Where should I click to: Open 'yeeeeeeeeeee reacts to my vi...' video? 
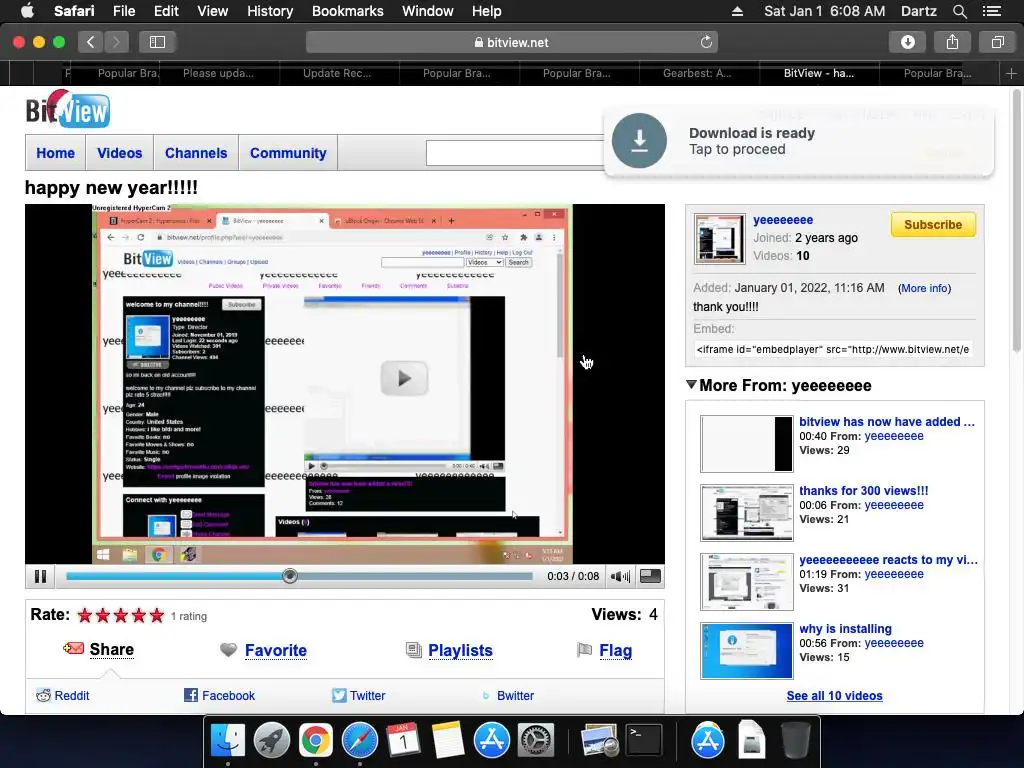(x=888, y=560)
